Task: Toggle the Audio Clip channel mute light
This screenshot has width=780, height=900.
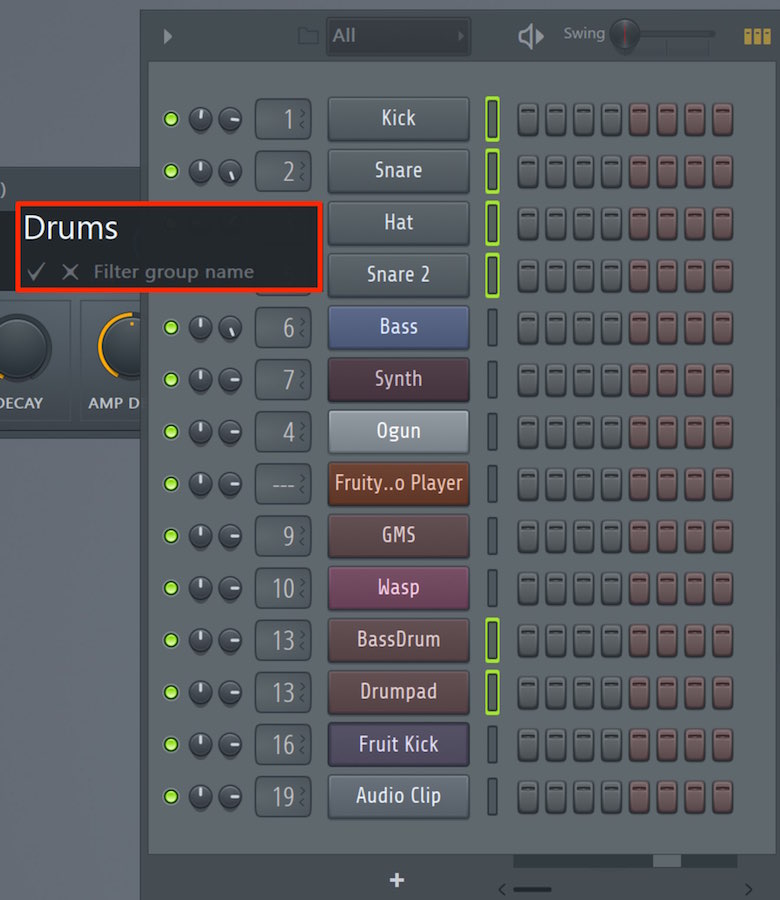Action: tap(171, 796)
